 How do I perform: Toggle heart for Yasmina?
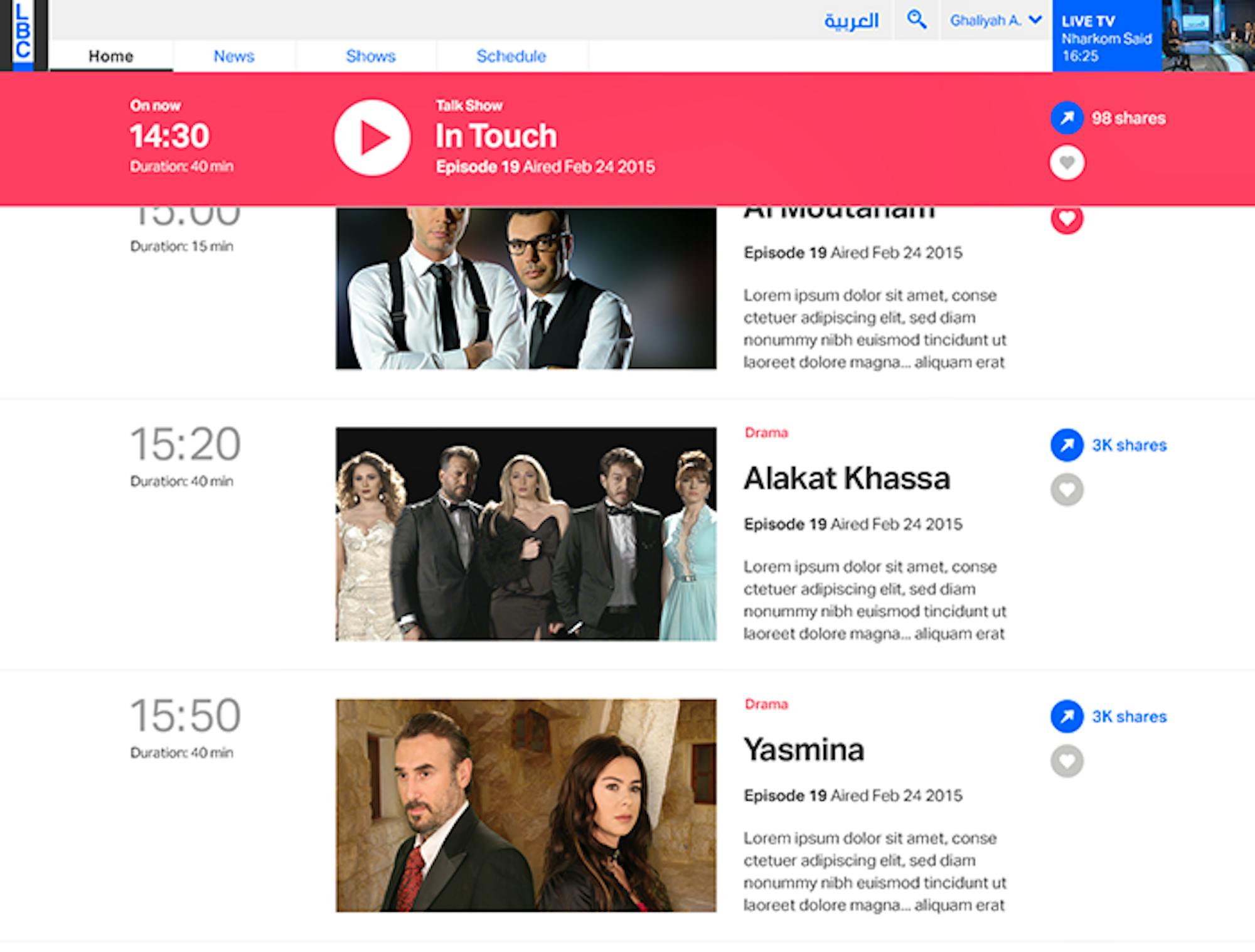pos(1067,761)
